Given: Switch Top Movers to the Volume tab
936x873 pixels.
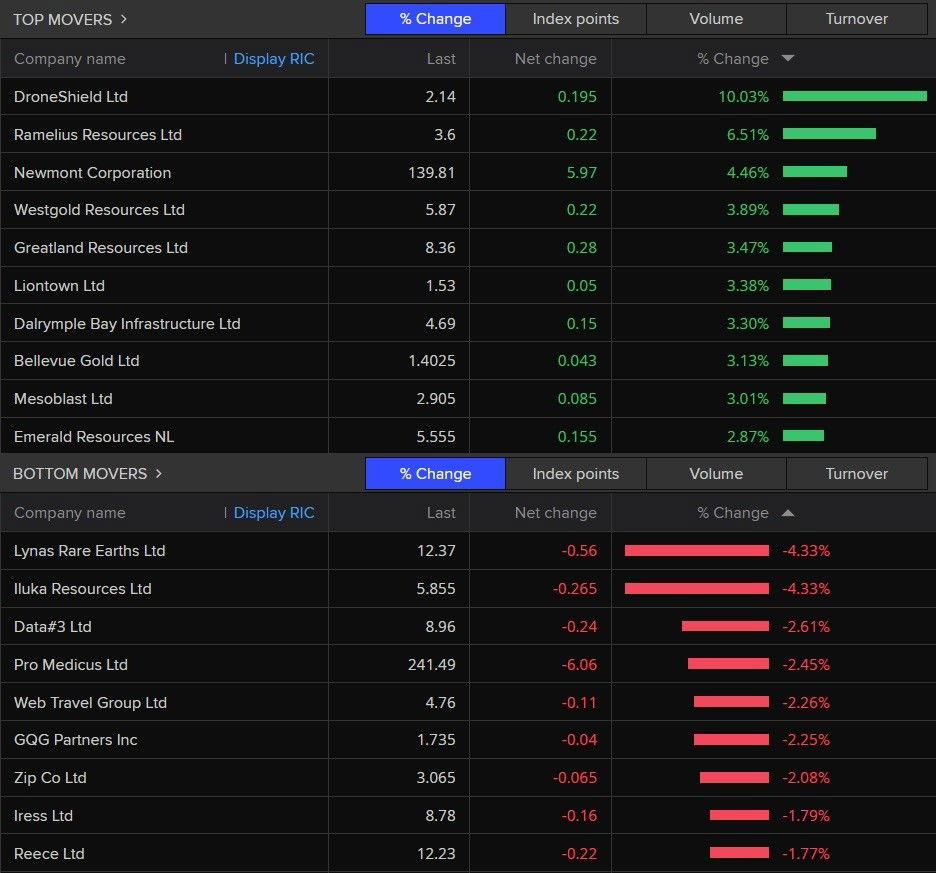Looking at the screenshot, I should pyautogui.click(x=716, y=19).
